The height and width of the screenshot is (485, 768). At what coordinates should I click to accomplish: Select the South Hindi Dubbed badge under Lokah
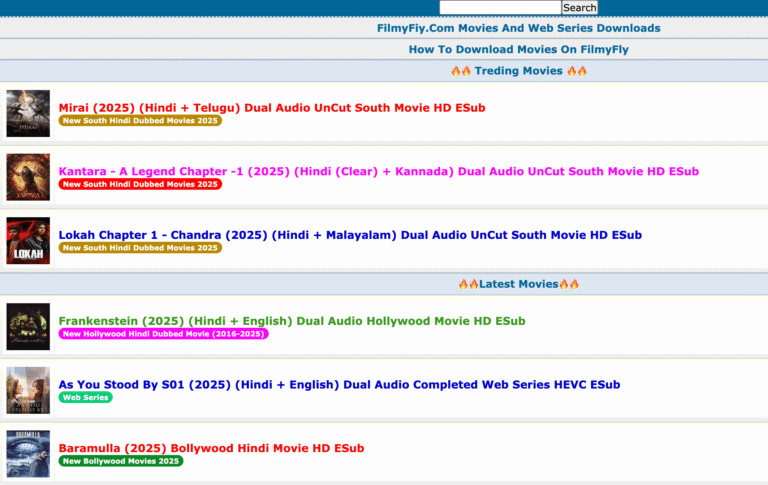[140, 248]
